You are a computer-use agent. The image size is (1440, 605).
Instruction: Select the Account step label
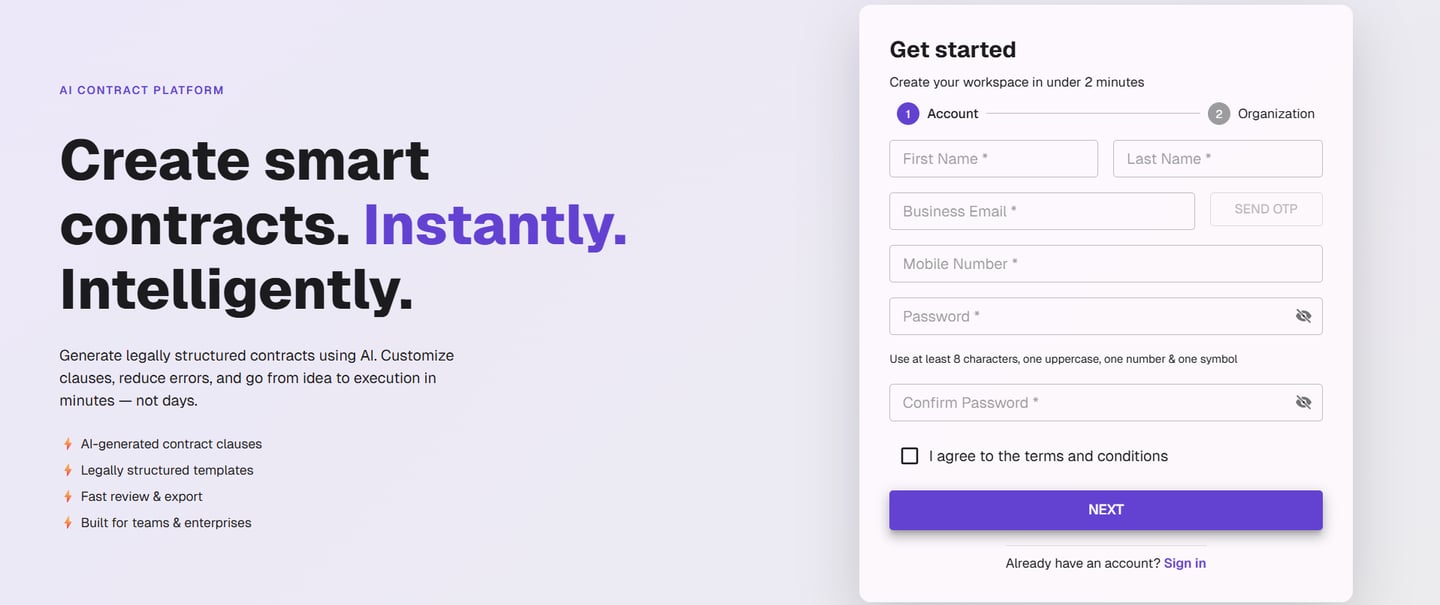coord(952,114)
